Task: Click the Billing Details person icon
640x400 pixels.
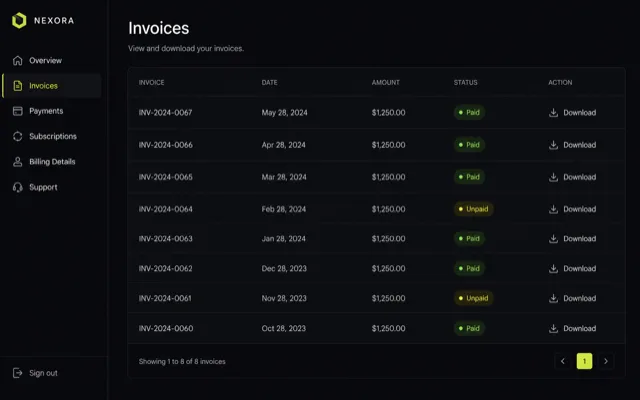Action: click(18, 162)
